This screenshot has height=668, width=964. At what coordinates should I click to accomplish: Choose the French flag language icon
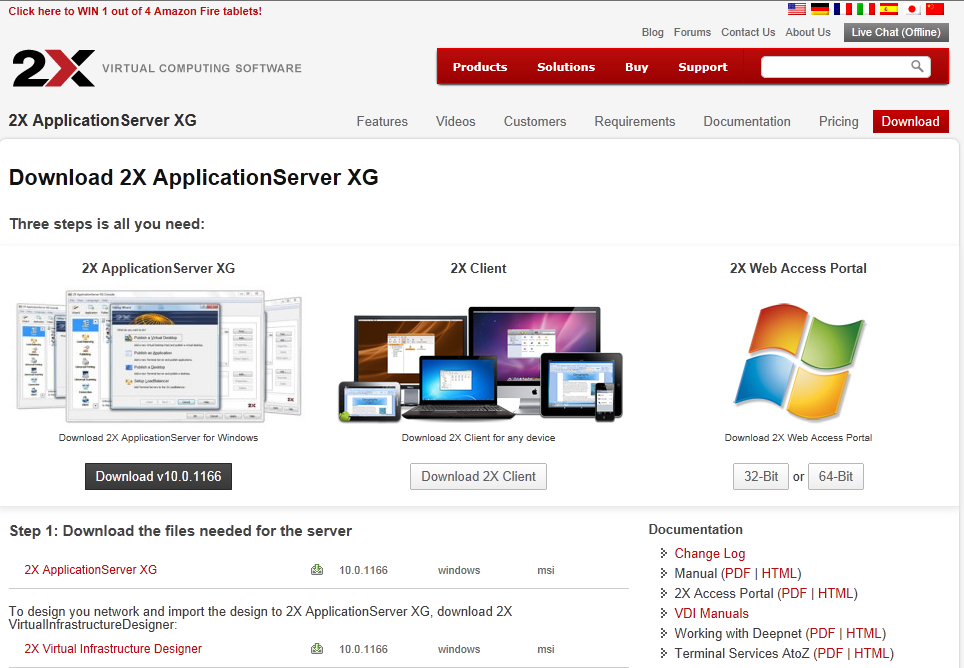842,9
